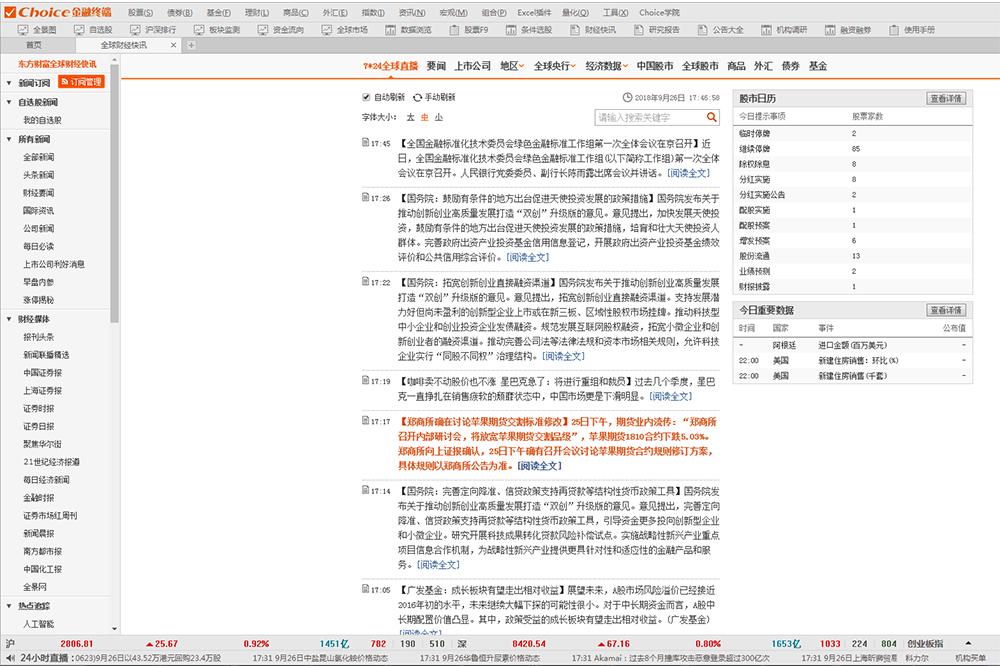Click the magnifier search icon
Screen dimensions: 1000x666
[x=711, y=117]
